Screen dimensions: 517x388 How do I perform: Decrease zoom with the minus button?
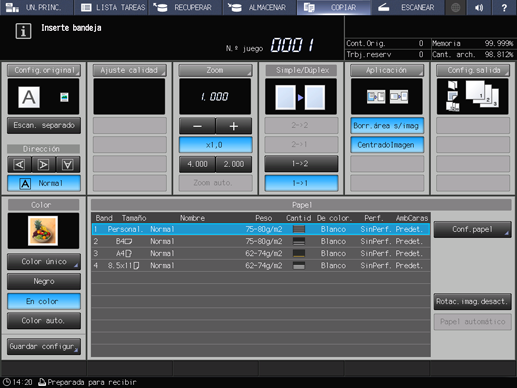coord(197,126)
